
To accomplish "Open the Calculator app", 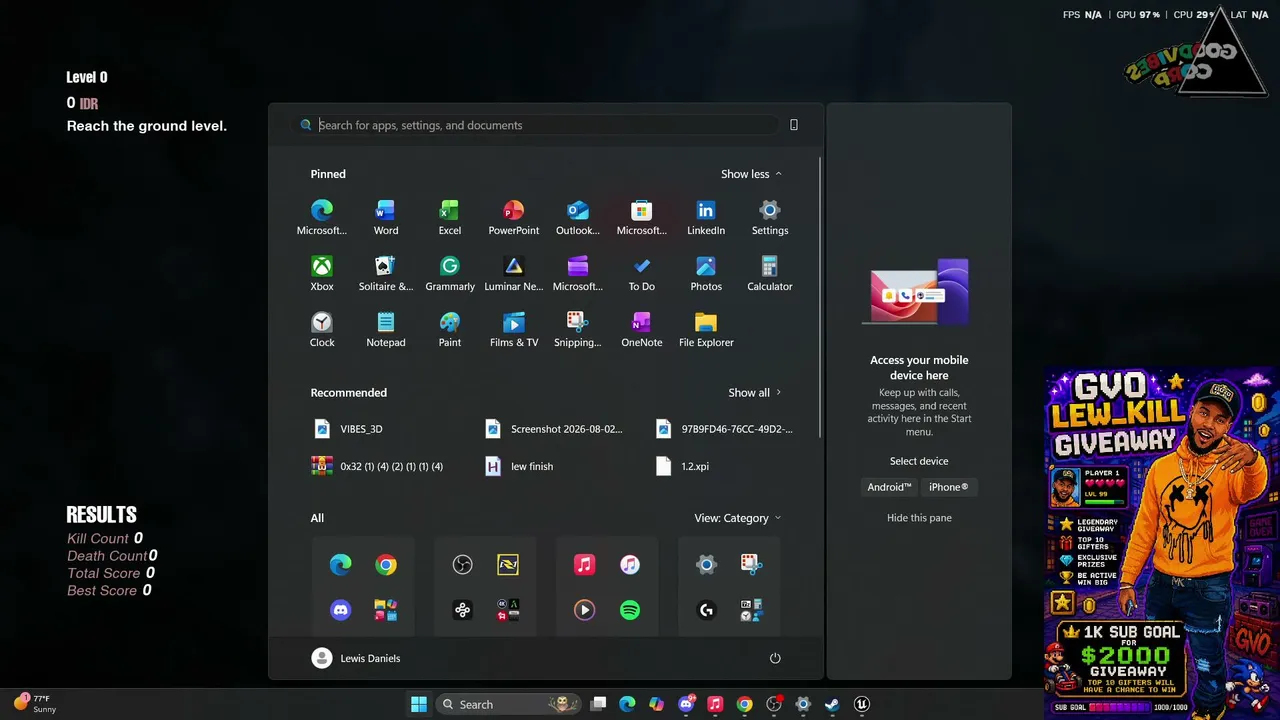I will click(x=769, y=274).
